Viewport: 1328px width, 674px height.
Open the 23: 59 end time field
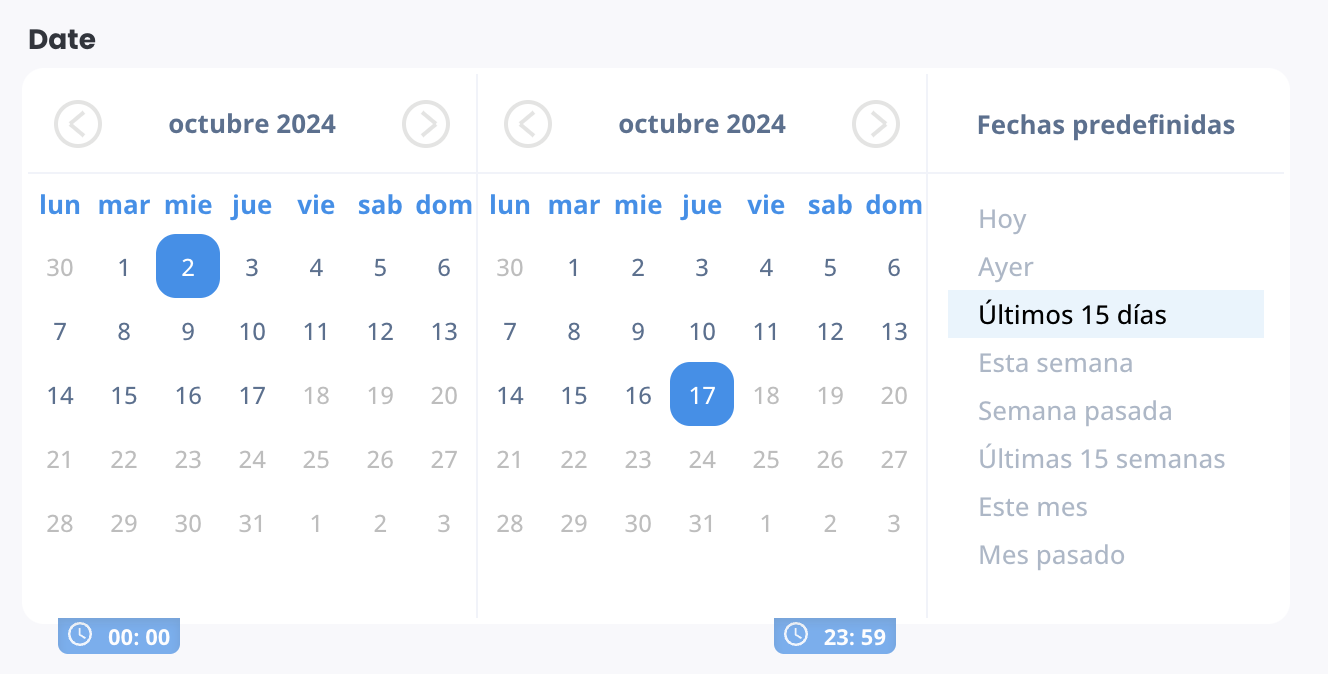pyautogui.click(x=835, y=636)
